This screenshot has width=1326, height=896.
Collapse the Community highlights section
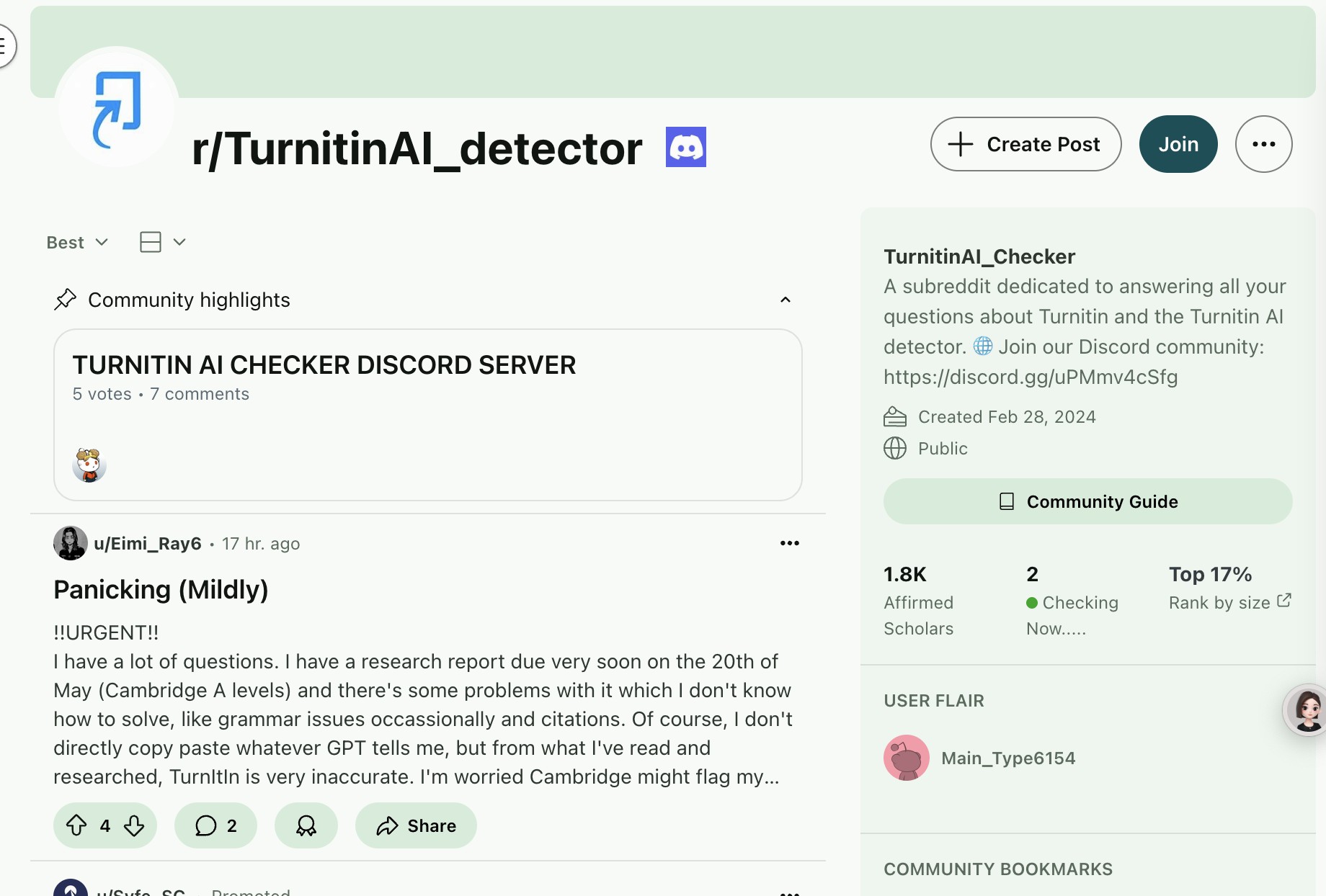785,300
